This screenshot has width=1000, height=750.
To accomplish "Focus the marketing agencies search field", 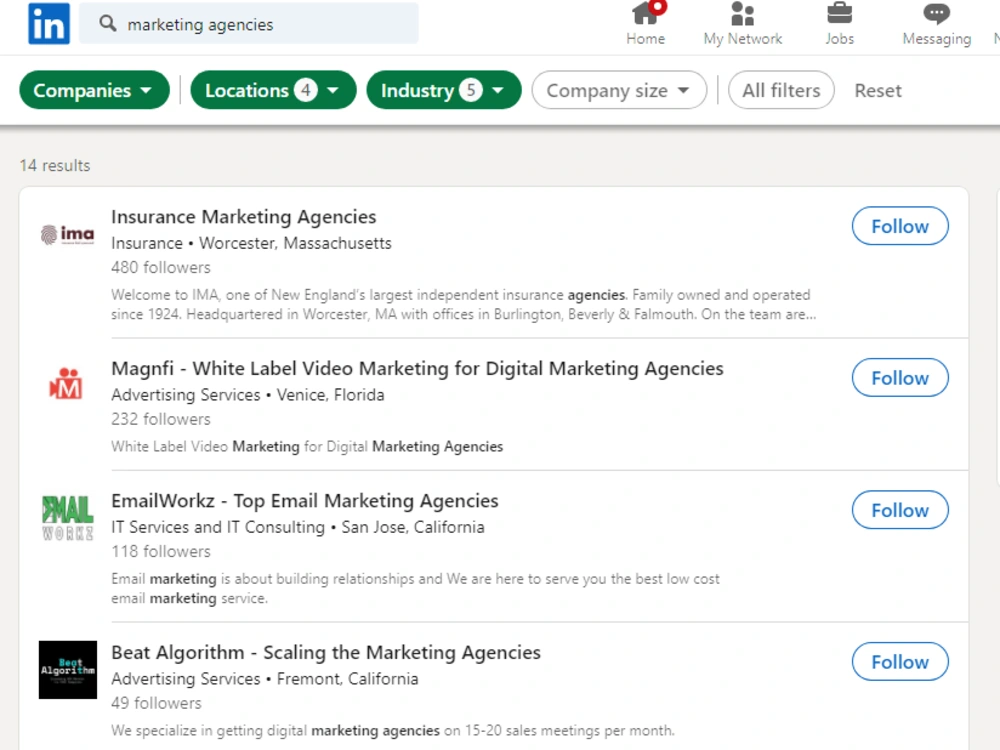I will coord(249,24).
